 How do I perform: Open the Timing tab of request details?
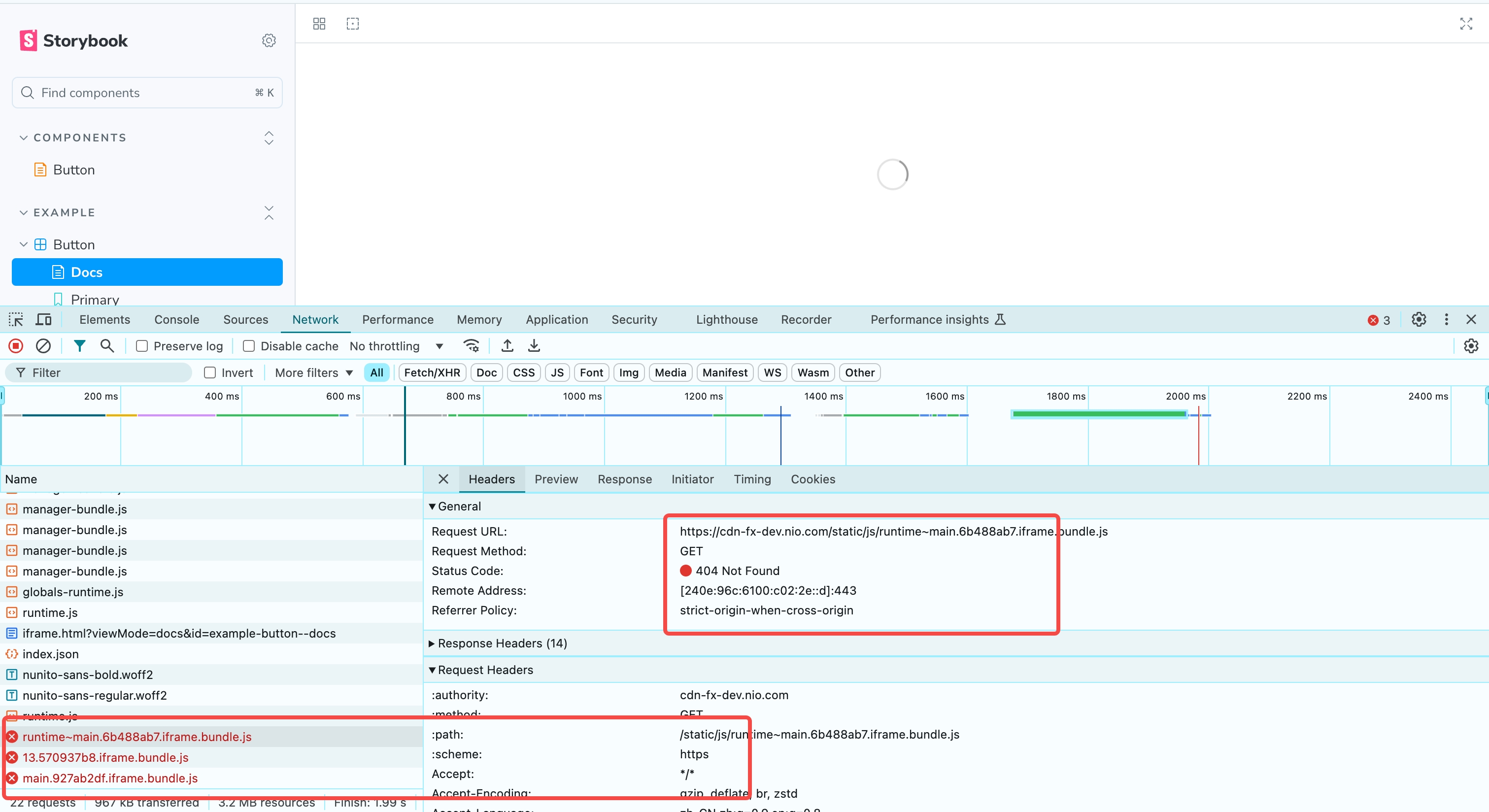[751, 479]
